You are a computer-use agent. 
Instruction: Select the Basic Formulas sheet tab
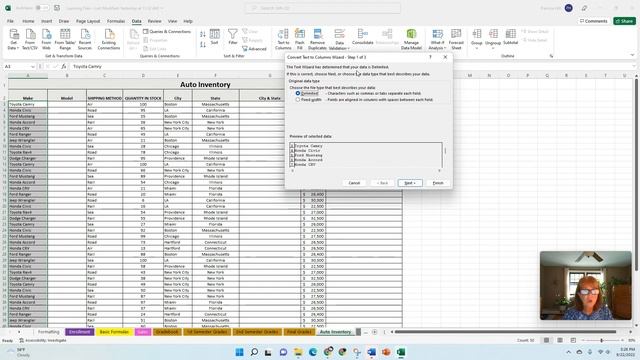tap(114, 332)
